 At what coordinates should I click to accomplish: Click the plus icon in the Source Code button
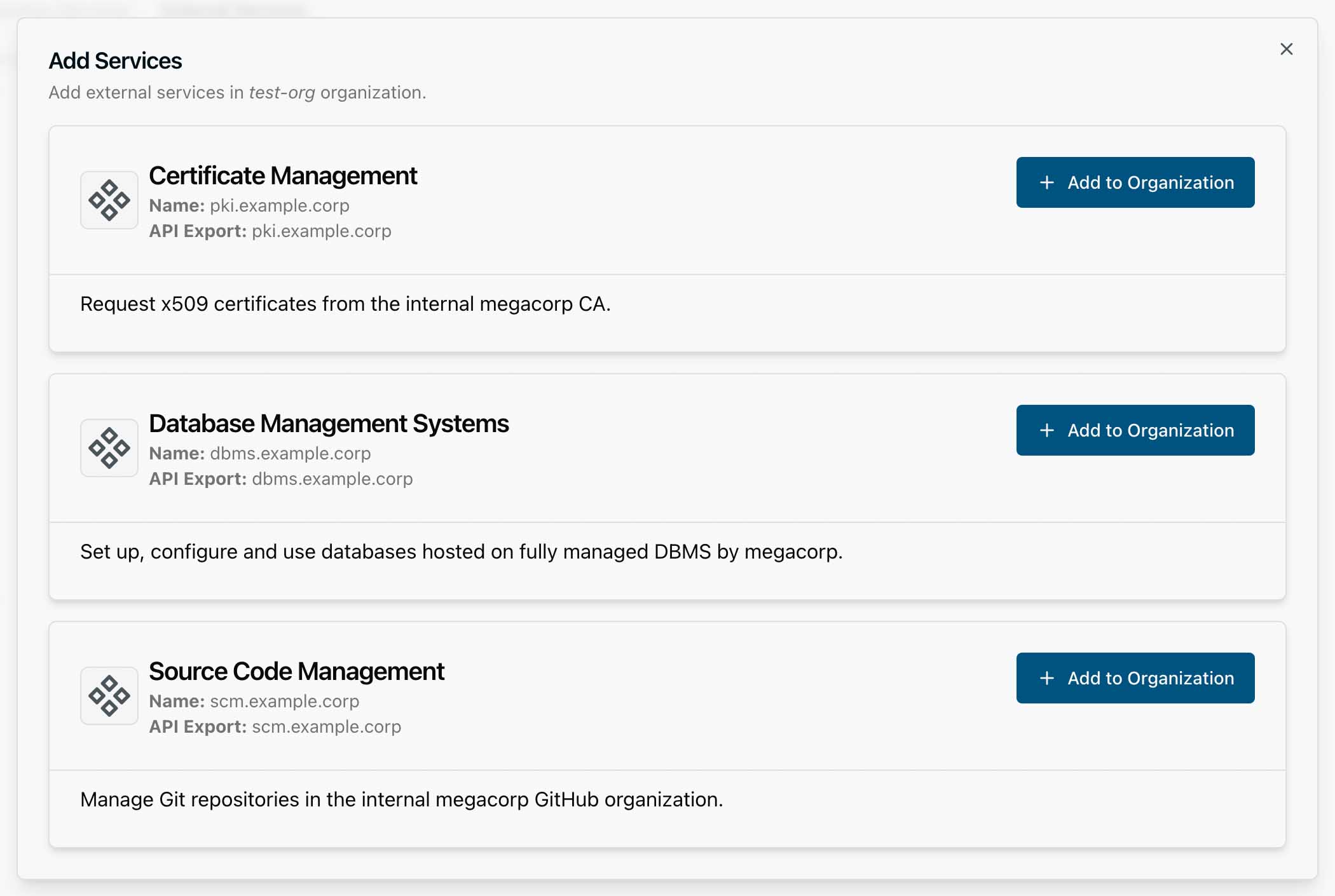click(x=1046, y=679)
